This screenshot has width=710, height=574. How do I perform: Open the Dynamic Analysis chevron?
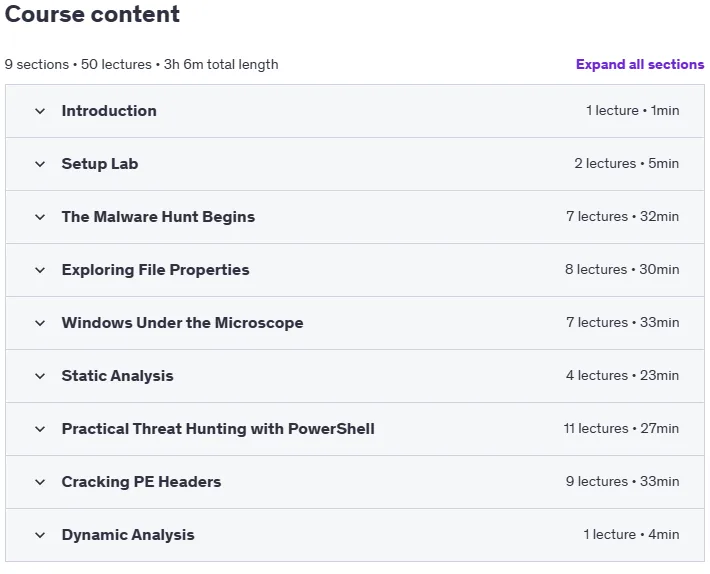(40, 535)
